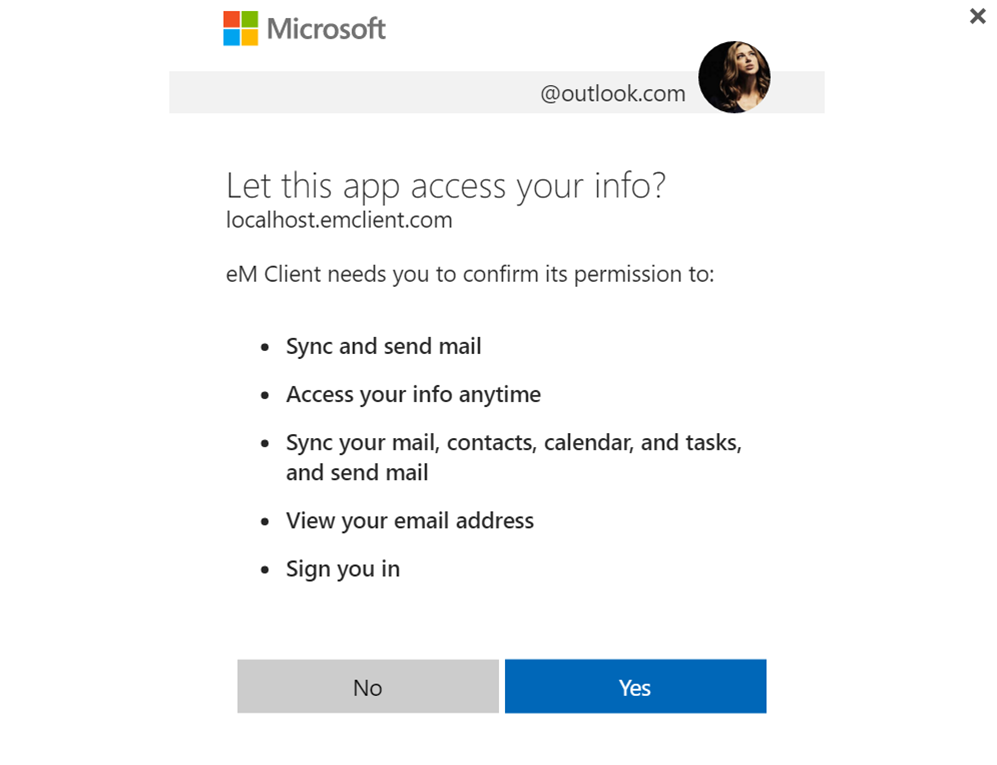Image resolution: width=997 pixels, height=765 pixels.
Task: Click the account profile picture
Action: pyautogui.click(x=734, y=78)
